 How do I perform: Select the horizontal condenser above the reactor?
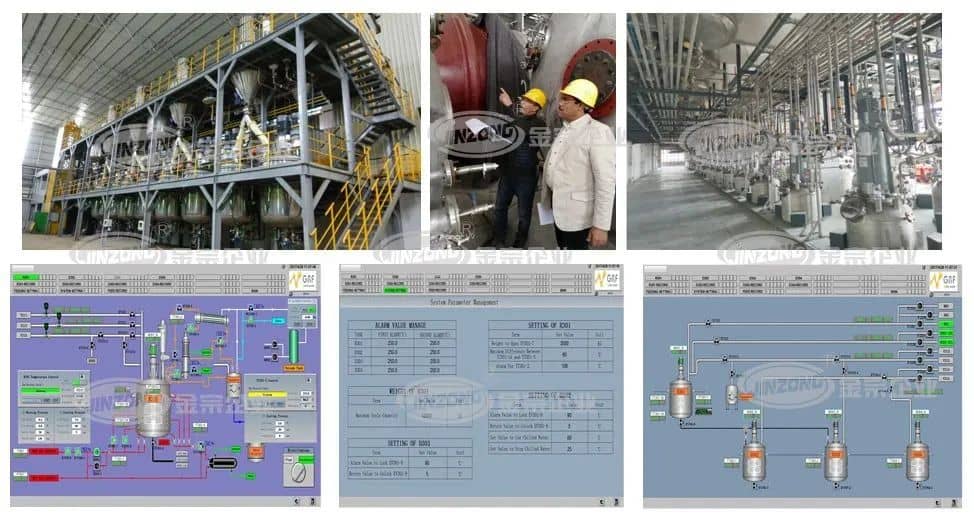click(x=210, y=319)
